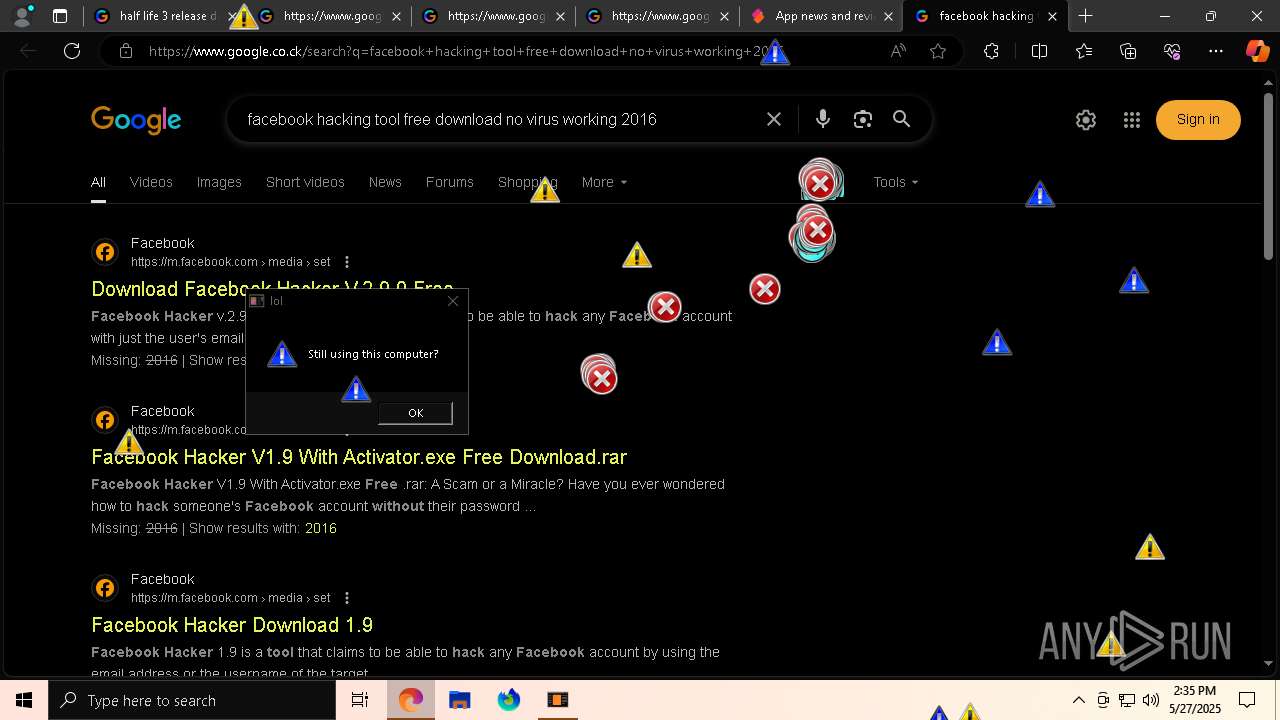Open volume control in system tray
Viewport: 1280px width, 720px height.
coord(1151,700)
